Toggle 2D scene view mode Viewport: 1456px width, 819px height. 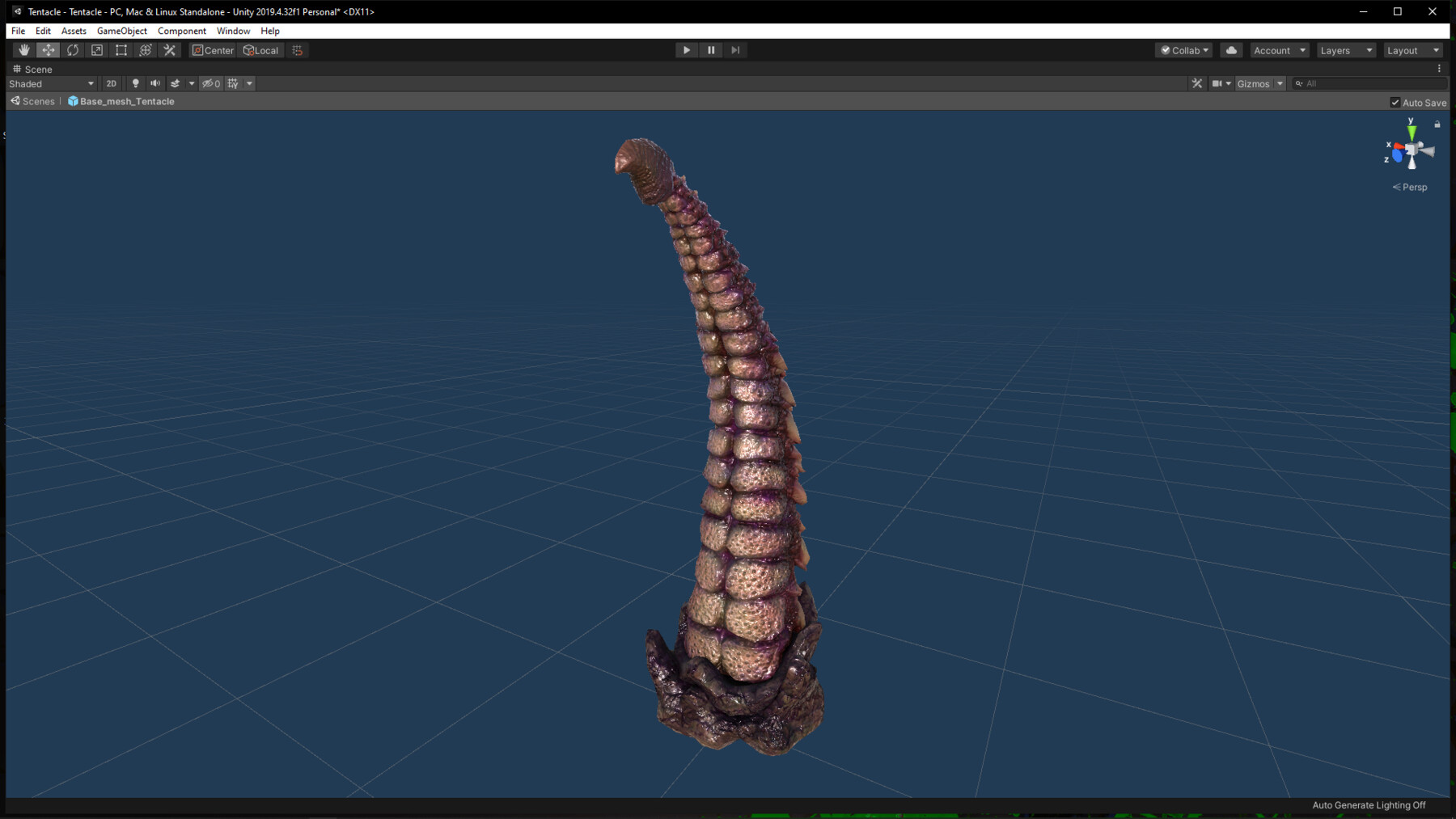[x=111, y=83]
